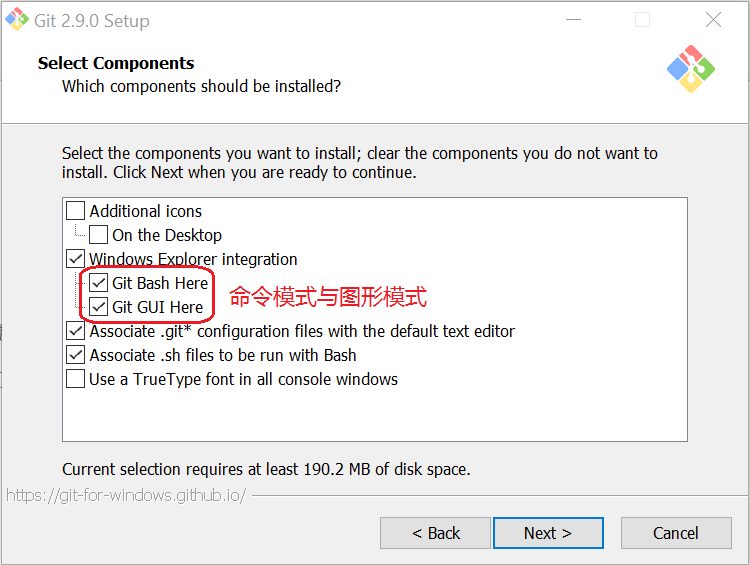Enable the Additional icons checkbox

pos(76,211)
